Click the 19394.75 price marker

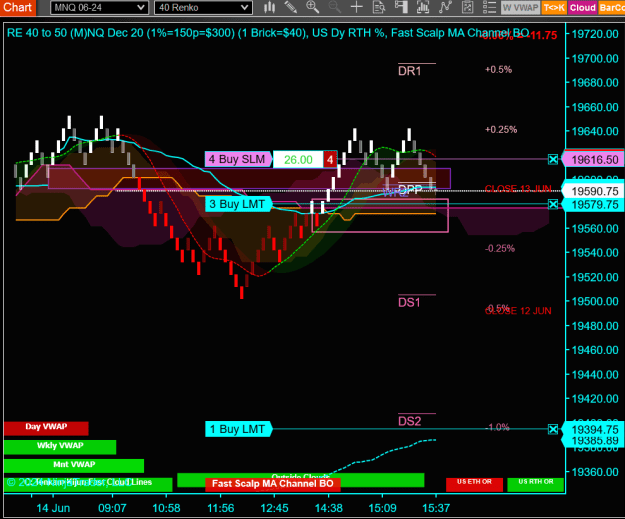pos(593,430)
